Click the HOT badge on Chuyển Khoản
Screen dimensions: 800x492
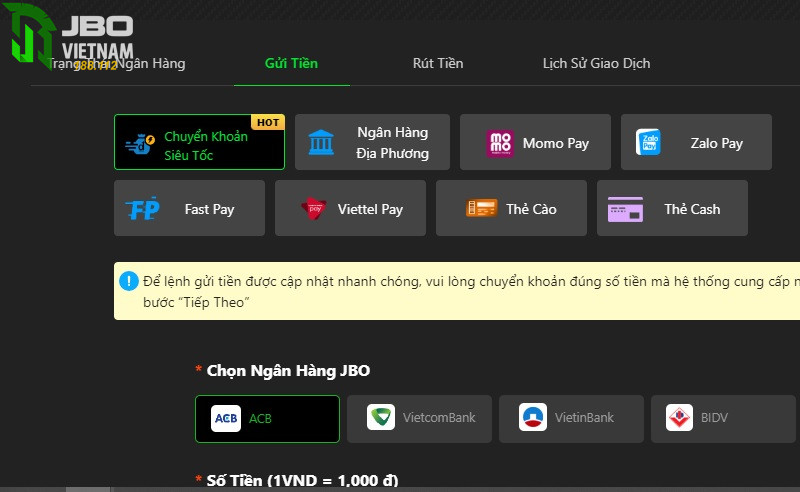tap(268, 122)
